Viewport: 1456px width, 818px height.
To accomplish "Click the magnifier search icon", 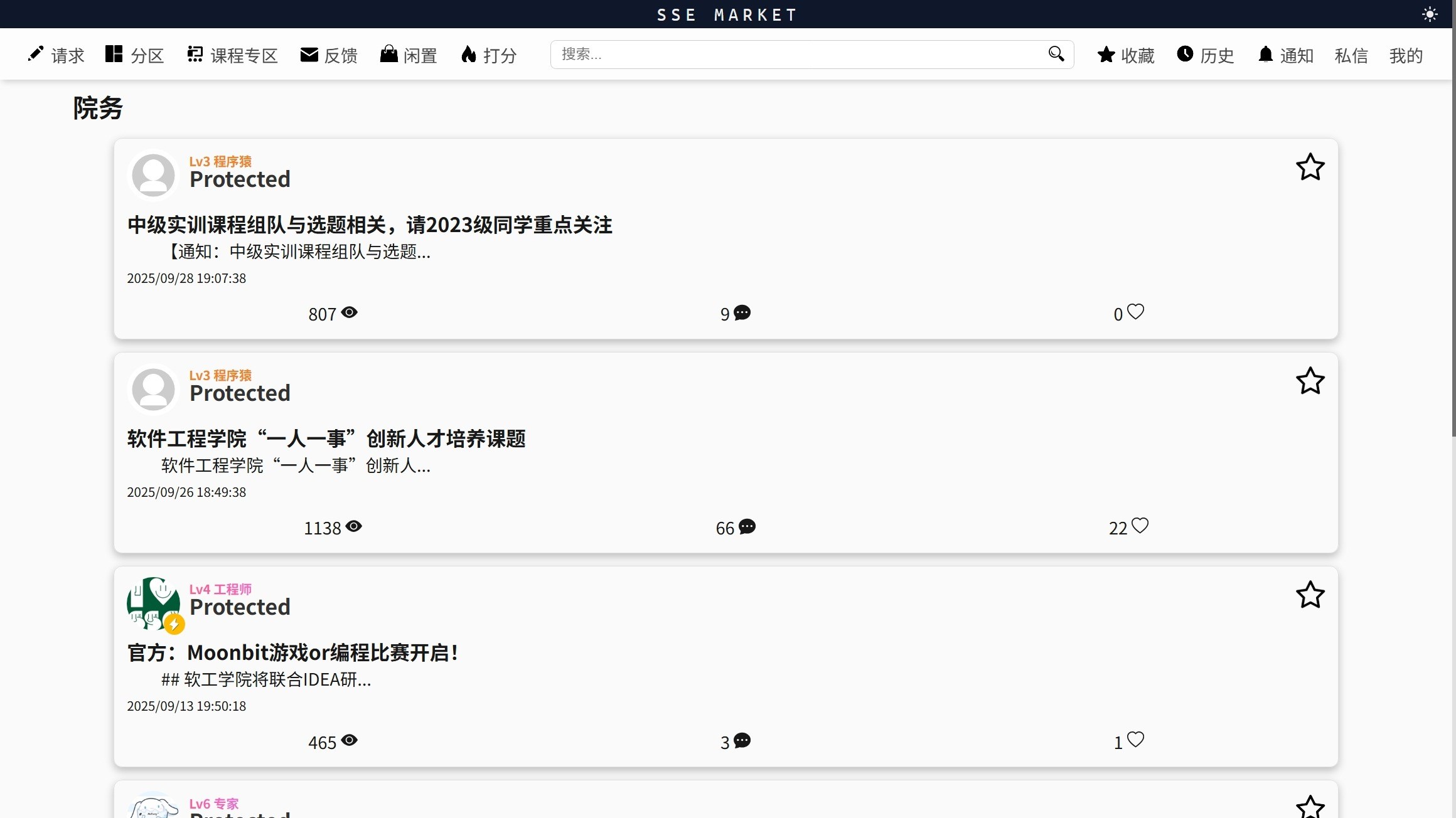I will coord(1056,54).
